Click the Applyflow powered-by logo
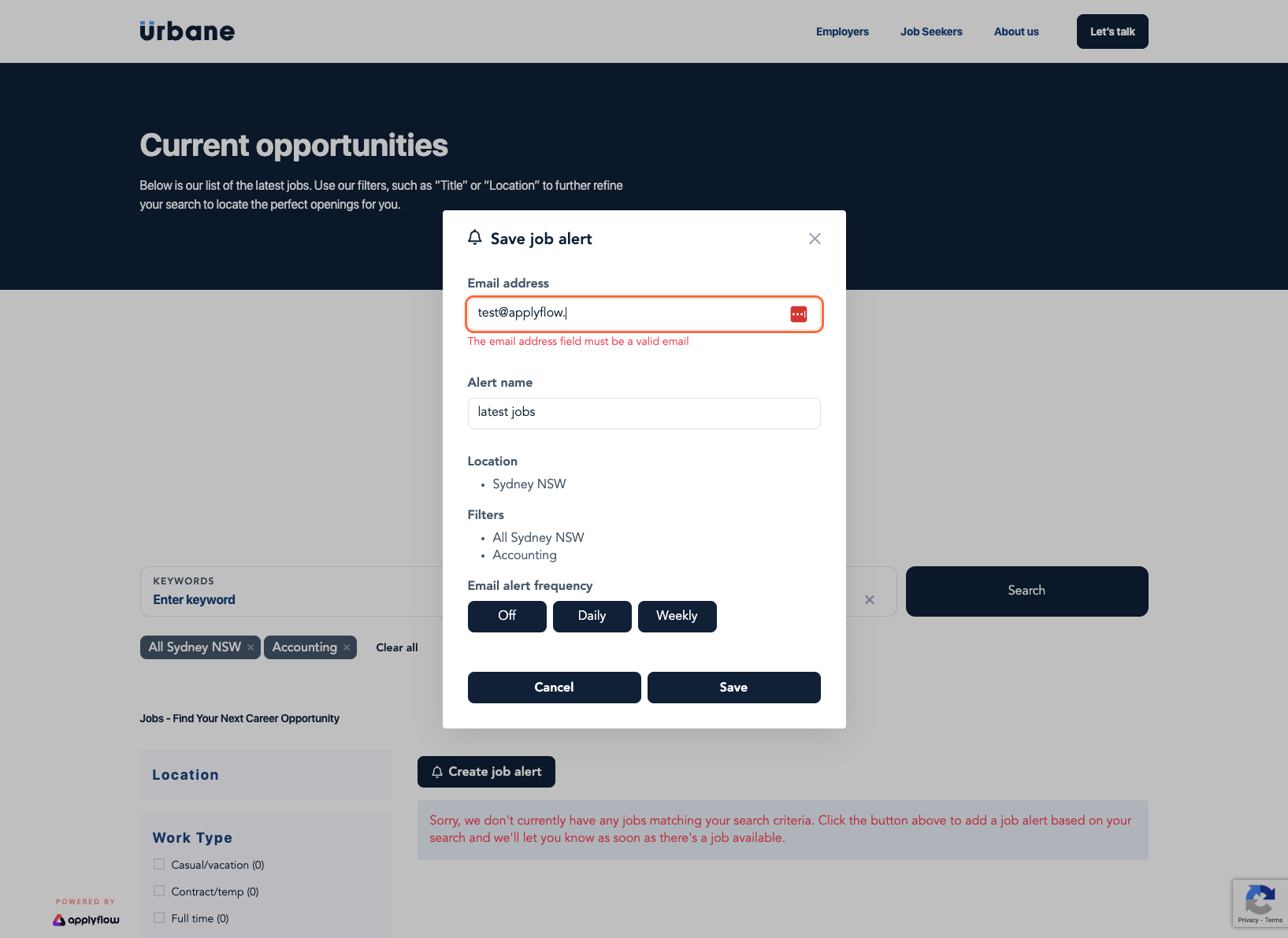The height and width of the screenshot is (938, 1288). point(86,919)
